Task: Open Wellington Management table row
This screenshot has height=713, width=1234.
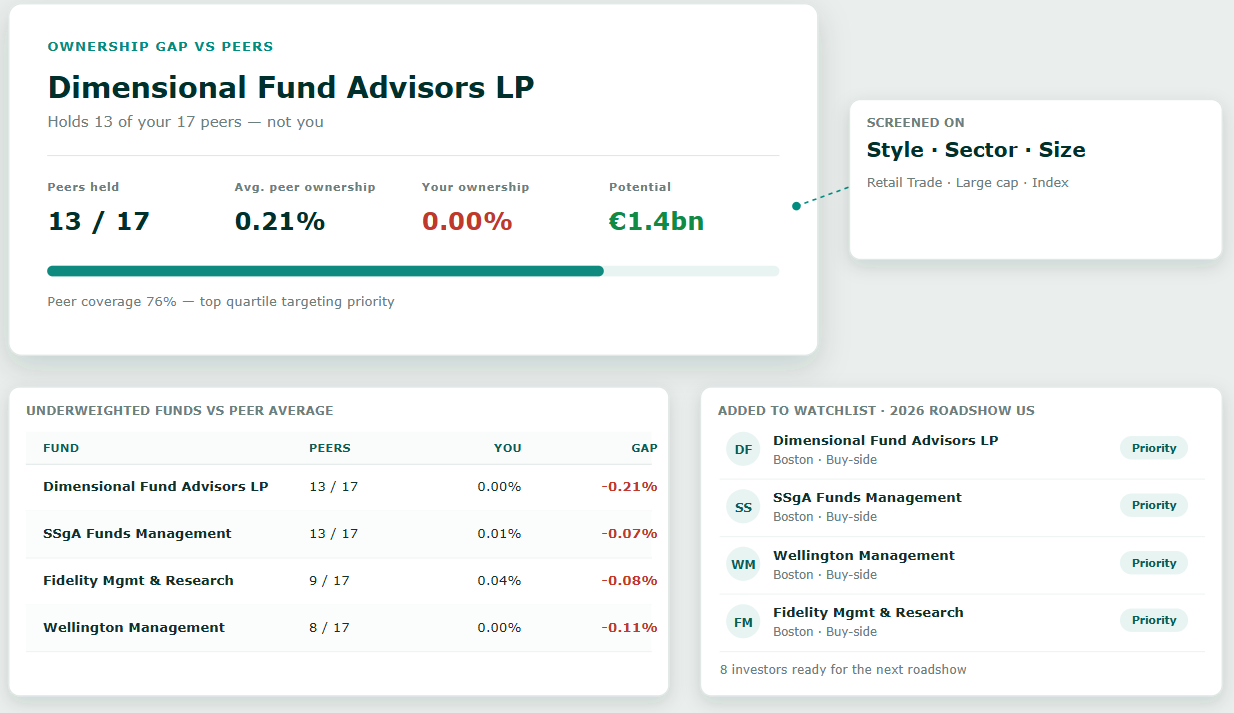Action: coord(339,628)
